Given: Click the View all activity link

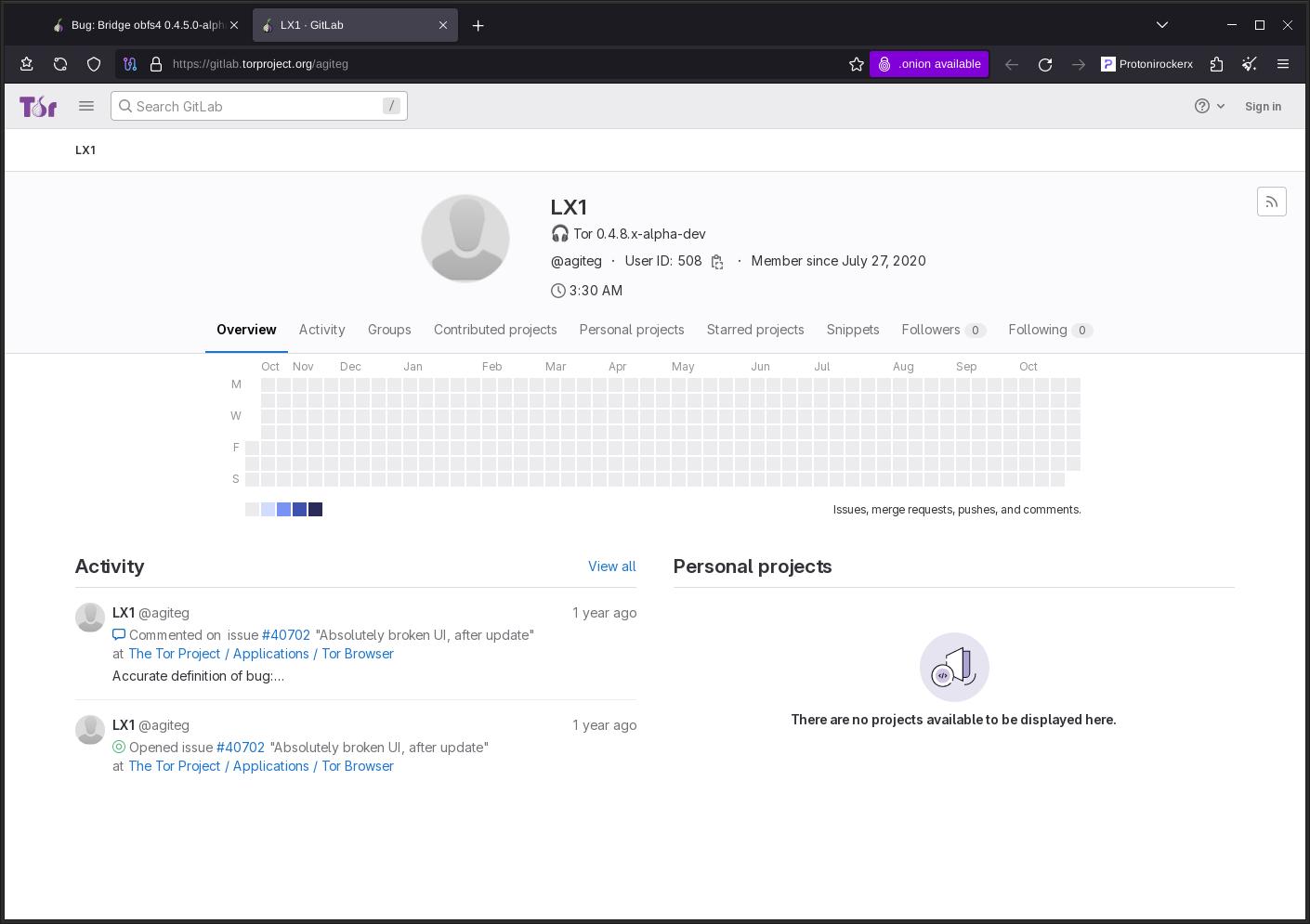Looking at the screenshot, I should pos(611,566).
